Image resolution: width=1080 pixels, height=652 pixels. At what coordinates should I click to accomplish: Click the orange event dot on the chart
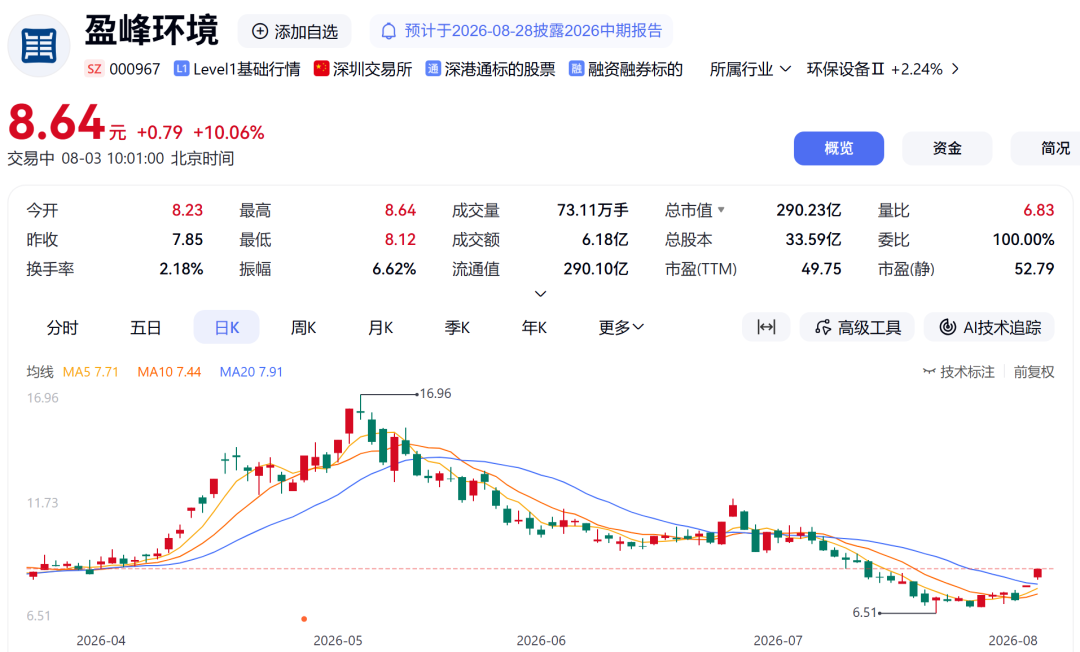pyautogui.click(x=304, y=619)
